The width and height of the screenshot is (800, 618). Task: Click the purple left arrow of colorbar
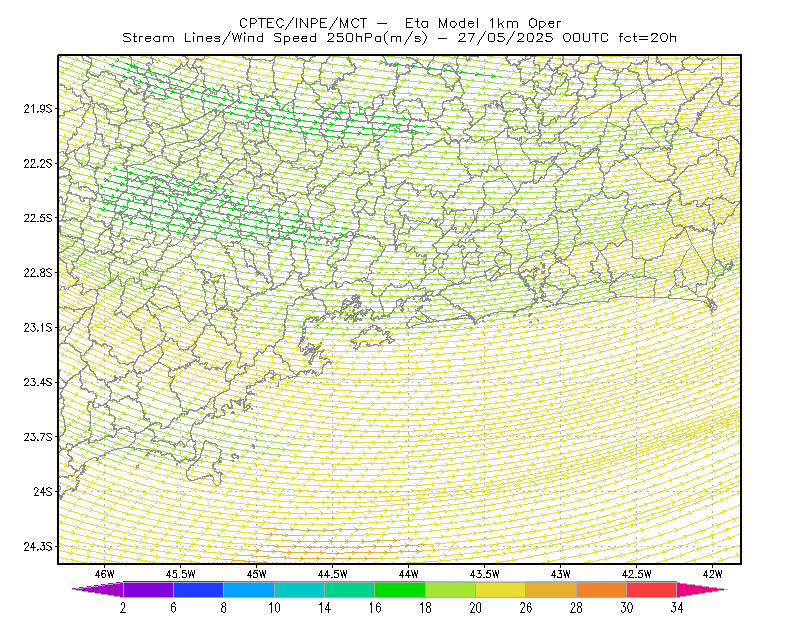(x=98, y=589)
